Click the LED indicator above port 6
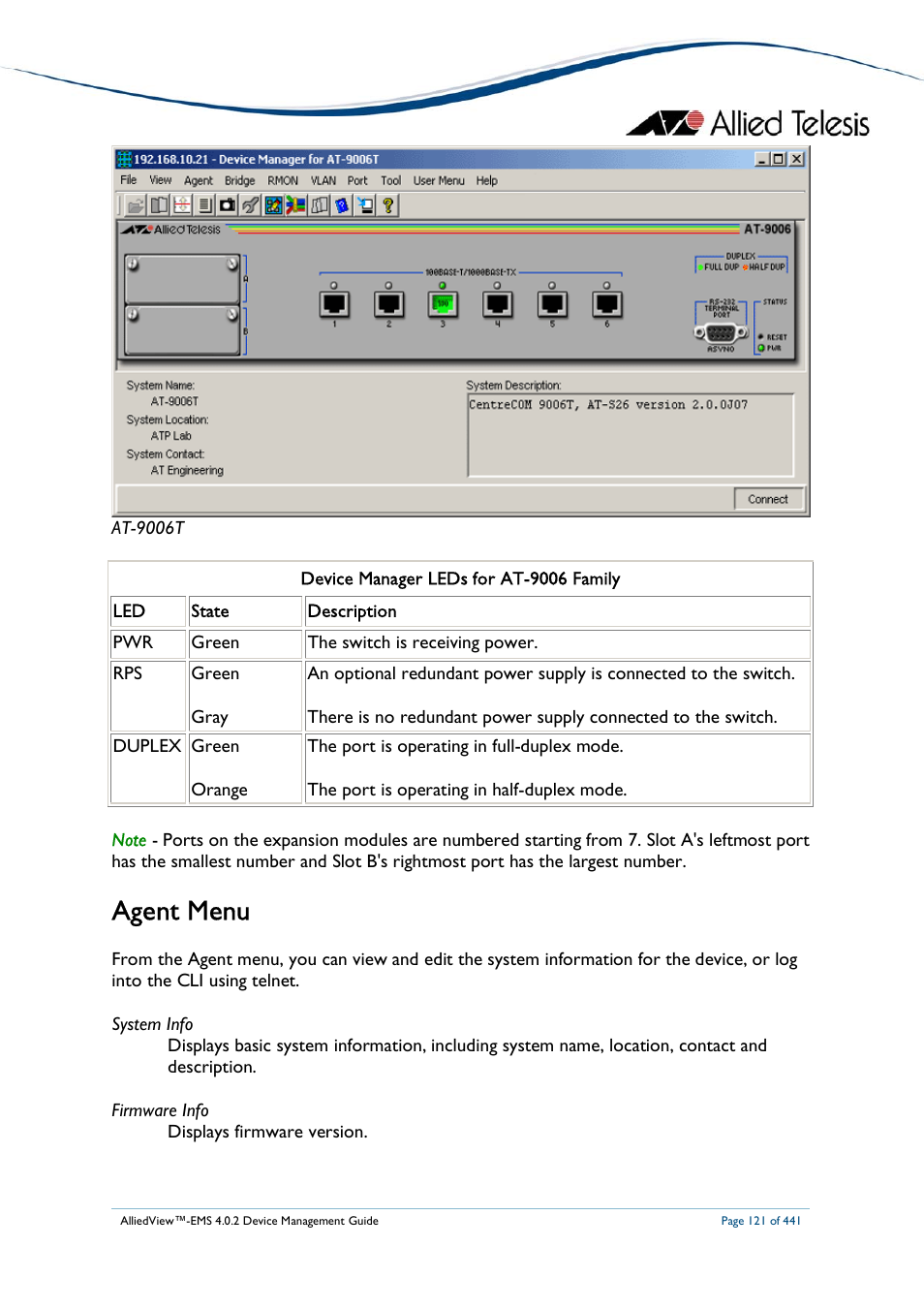Image resolution: width=924 pixels, height=1309 pixels. click(606, 286)
